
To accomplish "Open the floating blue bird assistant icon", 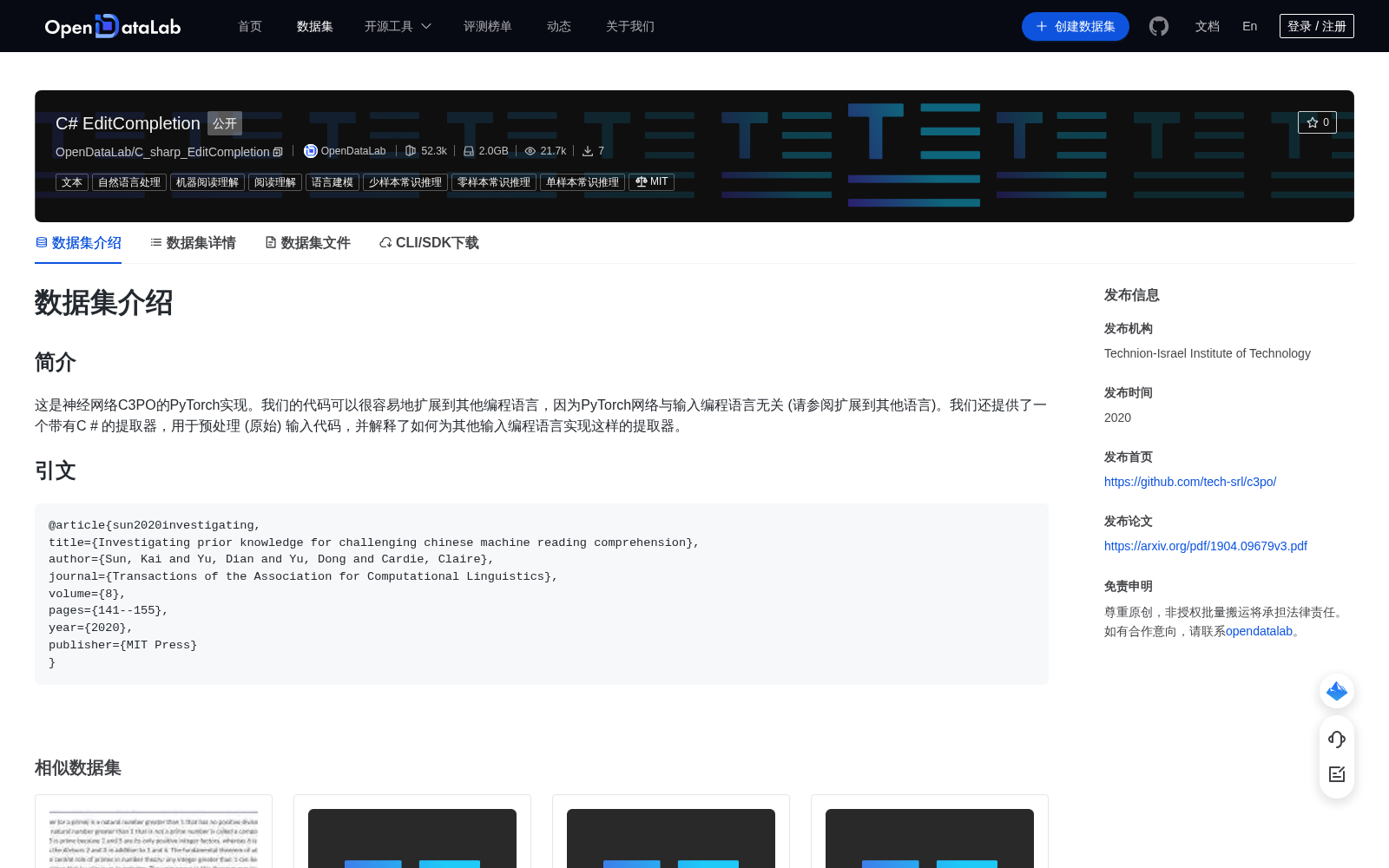I will click(x=1337, y=691).
